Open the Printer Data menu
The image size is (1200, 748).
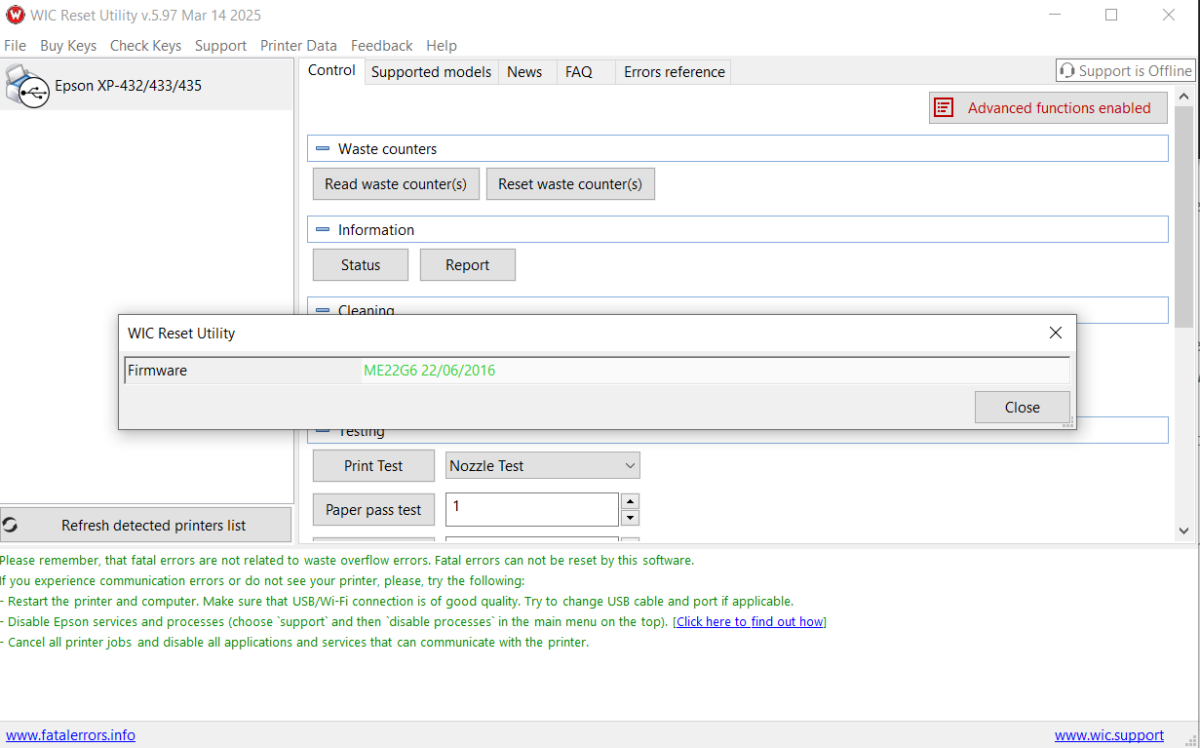tap(298, 46)
